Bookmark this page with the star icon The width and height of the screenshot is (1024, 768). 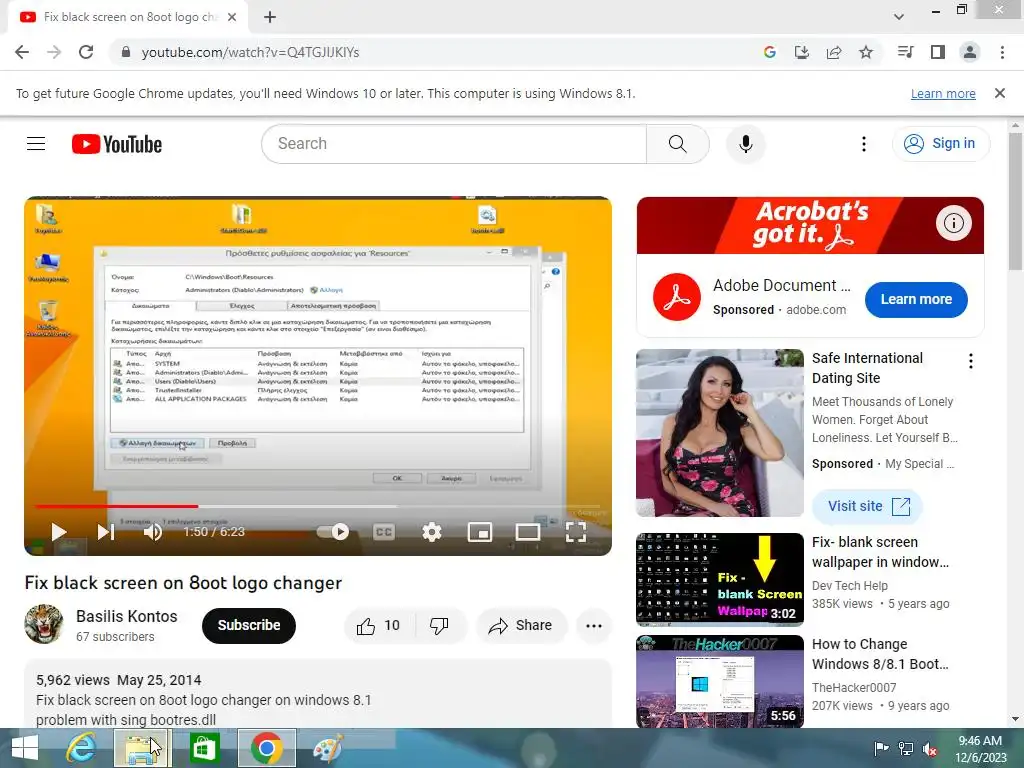coord(866,52)
